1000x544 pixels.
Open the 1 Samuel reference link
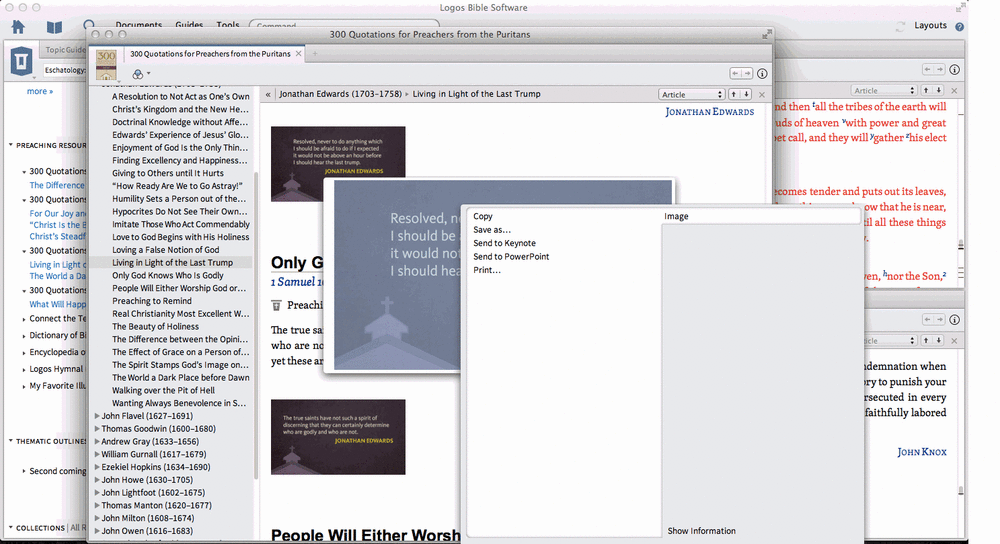coord(298,282)
